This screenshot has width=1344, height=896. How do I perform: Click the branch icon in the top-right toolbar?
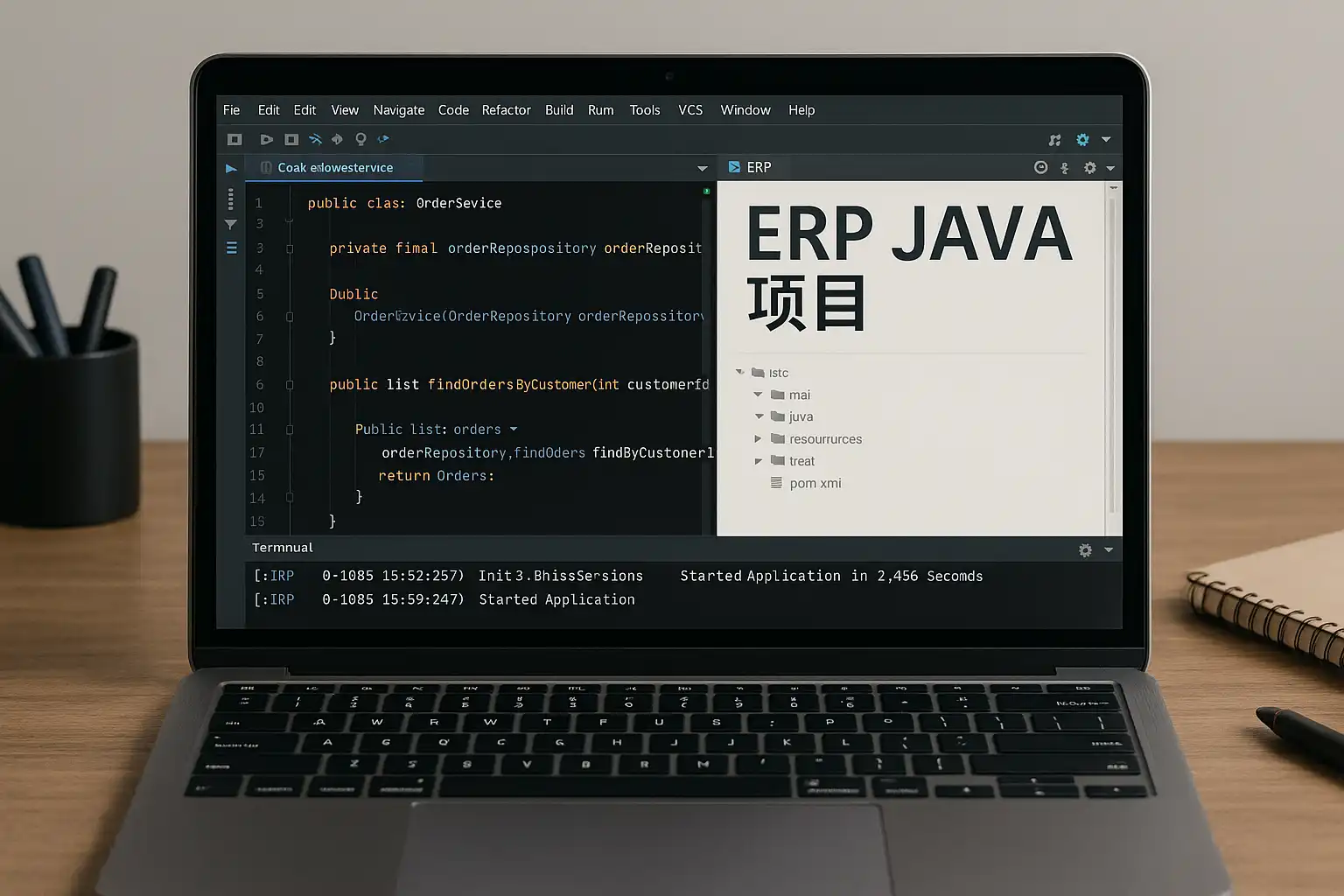coord(1055,140)
